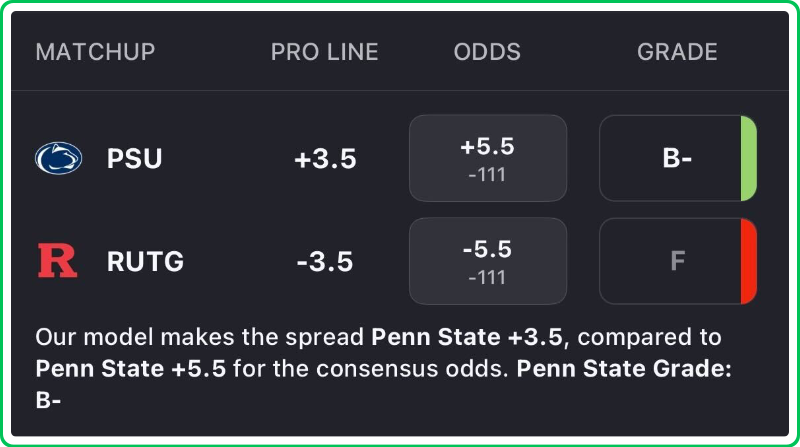Select the PSU +5.5 odds button
800x447 pixels.
point(487,158)
